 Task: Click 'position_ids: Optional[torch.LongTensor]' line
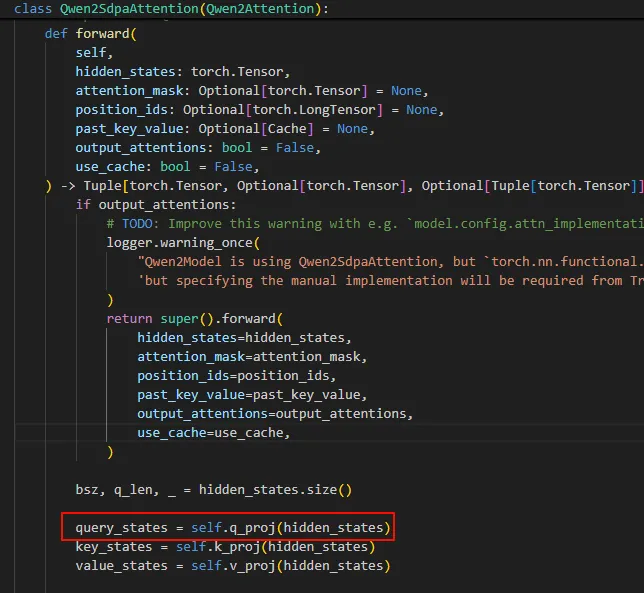click(x=260, y=110)
